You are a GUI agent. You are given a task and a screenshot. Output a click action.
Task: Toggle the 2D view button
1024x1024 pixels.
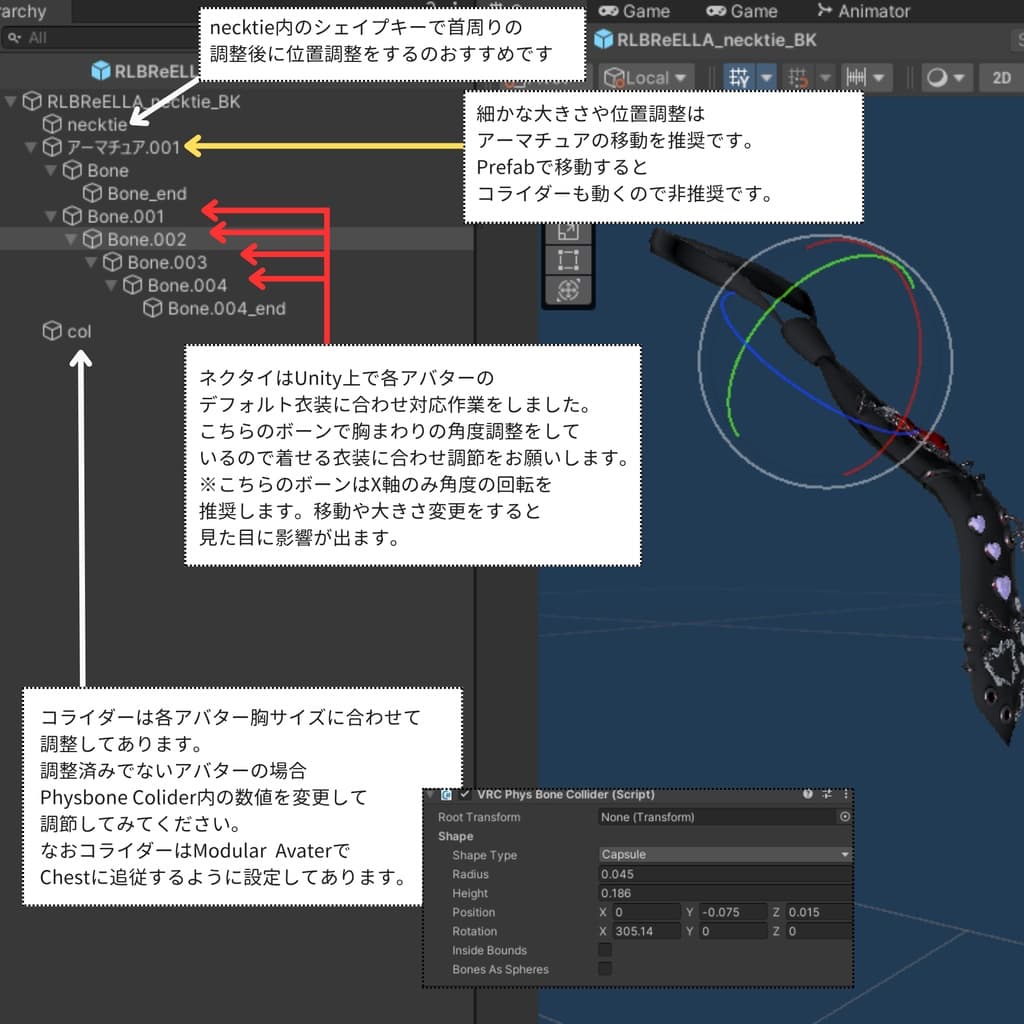(x=1001, y=77)
